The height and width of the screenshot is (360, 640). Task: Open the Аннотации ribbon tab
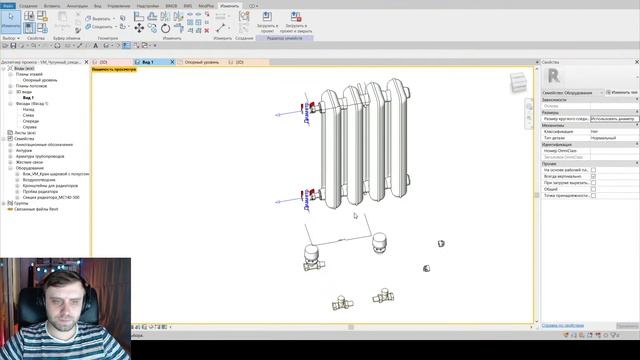(77, 6)
